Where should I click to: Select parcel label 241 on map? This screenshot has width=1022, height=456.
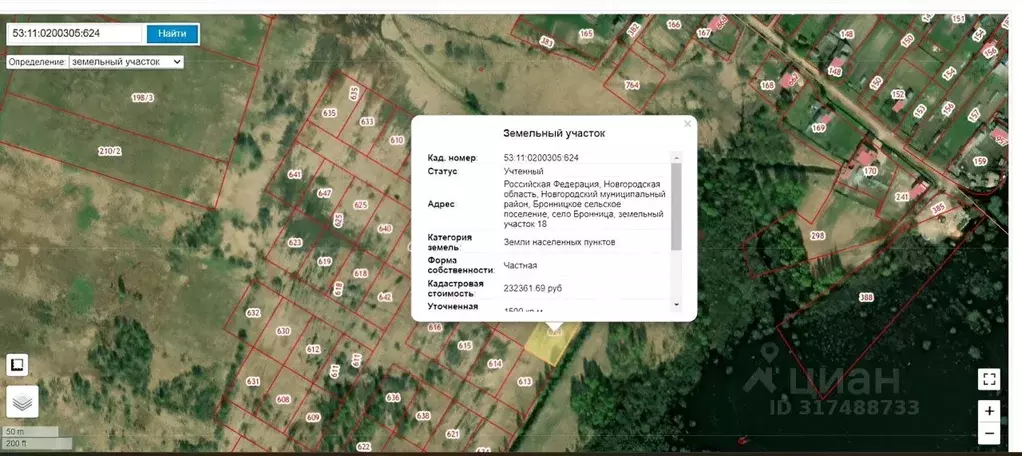tap(902, 197)
